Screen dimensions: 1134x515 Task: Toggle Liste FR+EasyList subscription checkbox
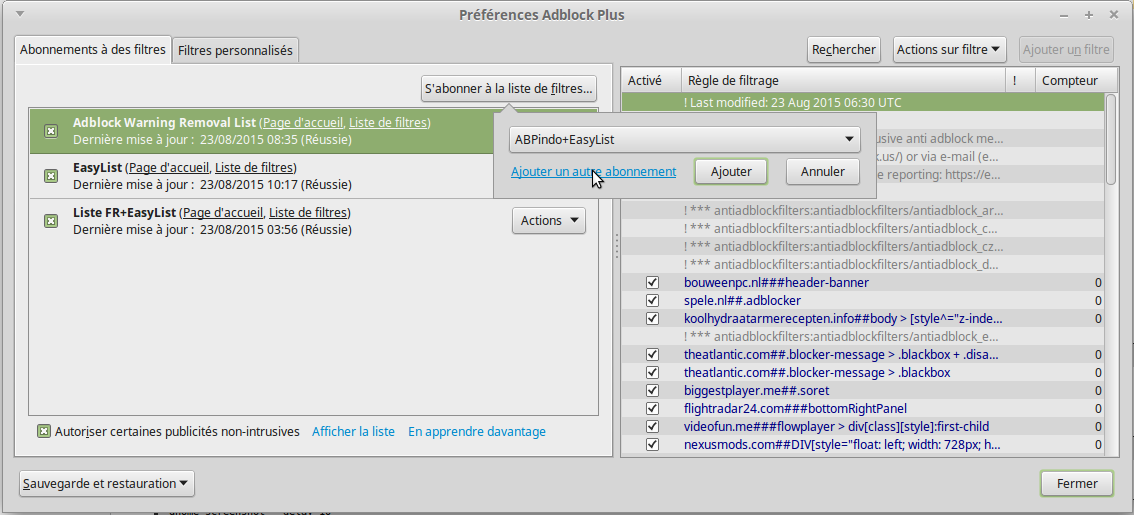pos(51,221)
